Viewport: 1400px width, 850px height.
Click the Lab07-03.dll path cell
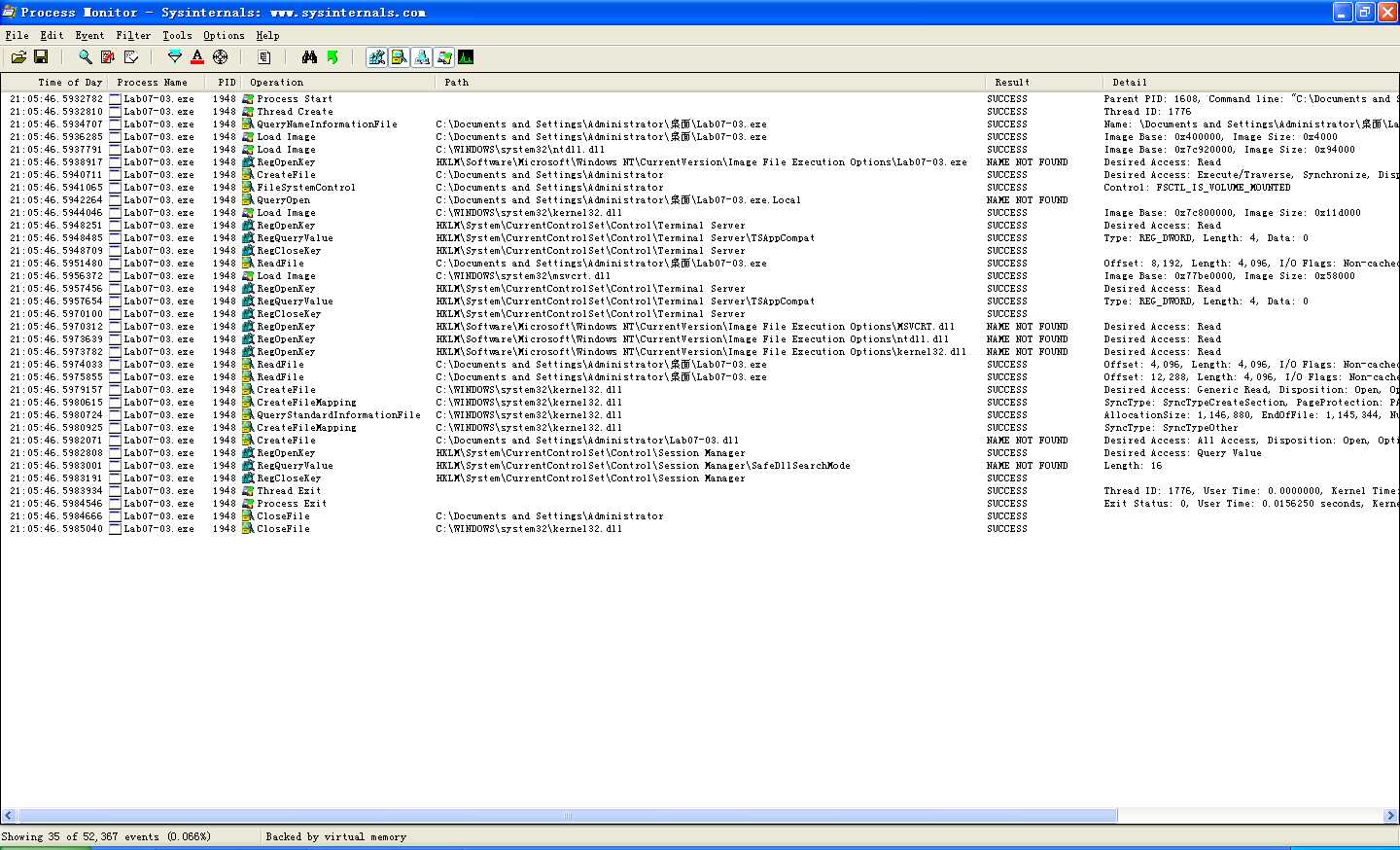click(587, 441)
